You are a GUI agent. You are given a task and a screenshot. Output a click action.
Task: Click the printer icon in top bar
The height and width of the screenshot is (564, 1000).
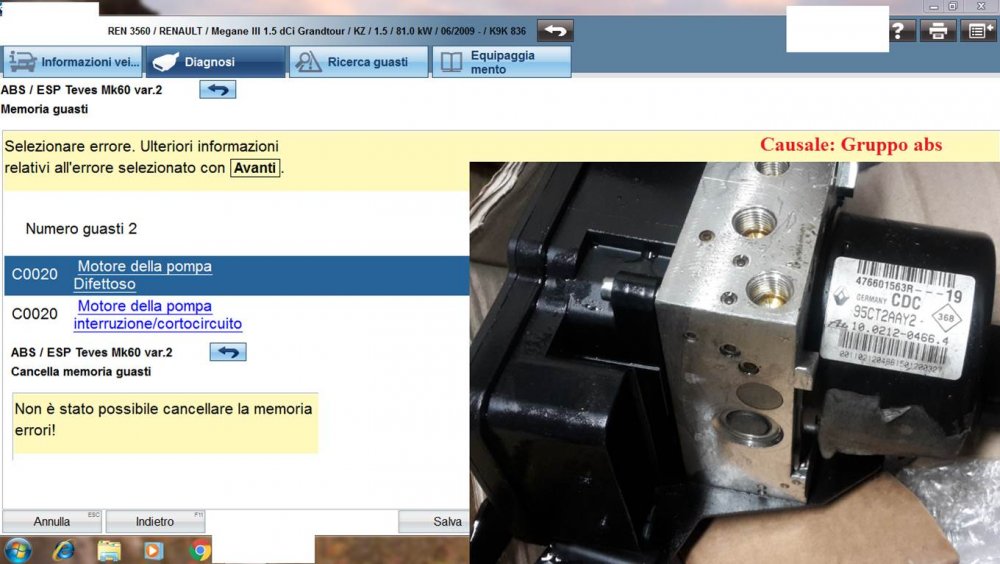[x=938, y=31]
